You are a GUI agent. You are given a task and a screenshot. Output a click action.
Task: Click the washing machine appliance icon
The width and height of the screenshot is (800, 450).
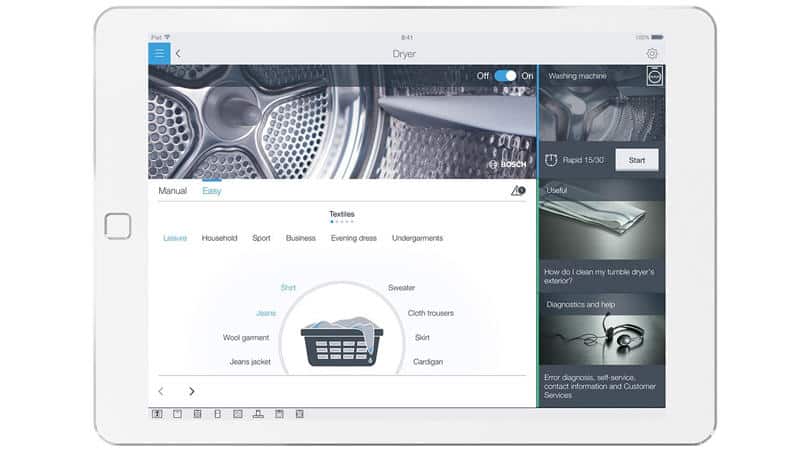pos(655,76)
